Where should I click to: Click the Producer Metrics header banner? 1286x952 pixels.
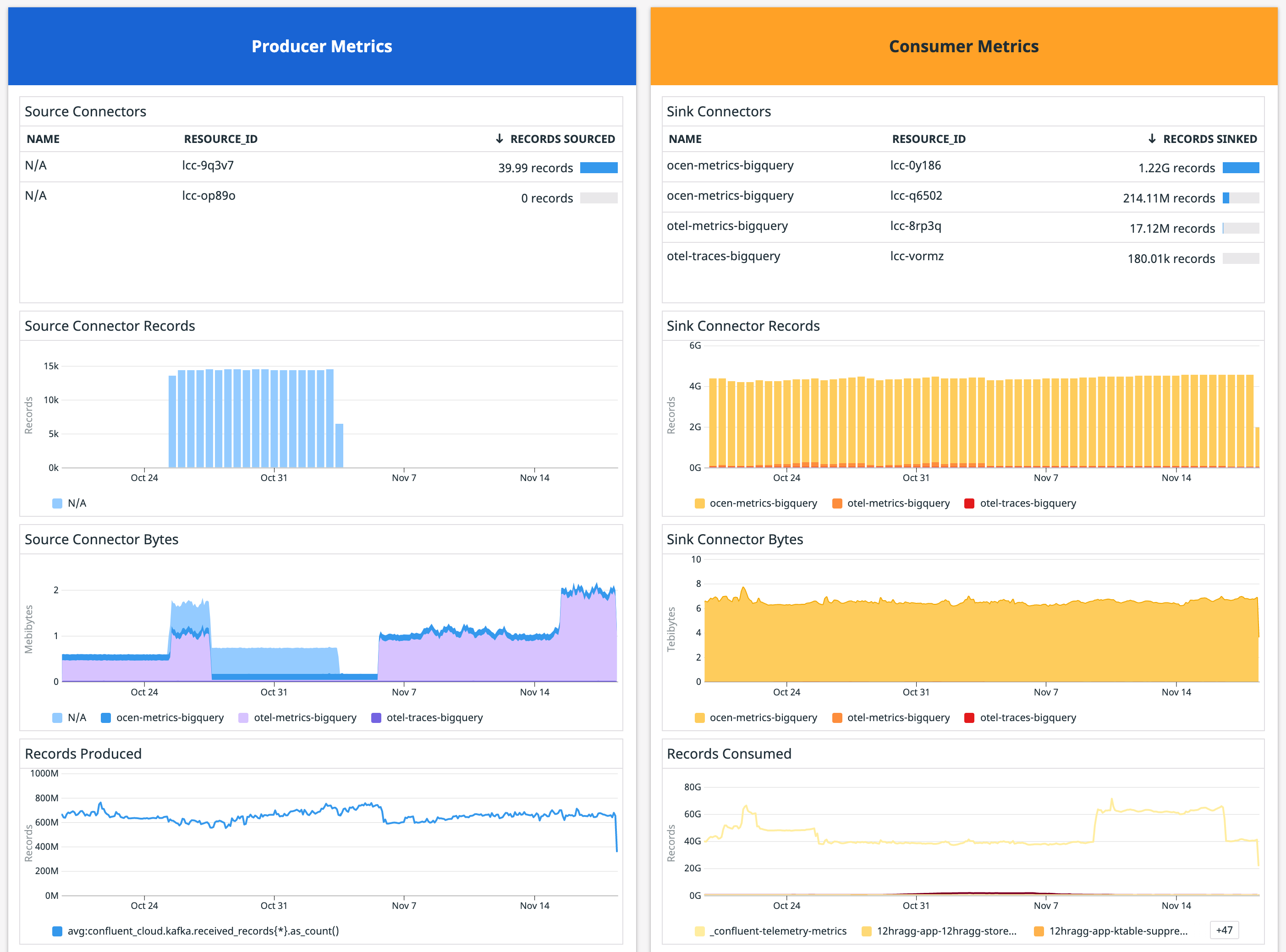click(x=321, y=46)
